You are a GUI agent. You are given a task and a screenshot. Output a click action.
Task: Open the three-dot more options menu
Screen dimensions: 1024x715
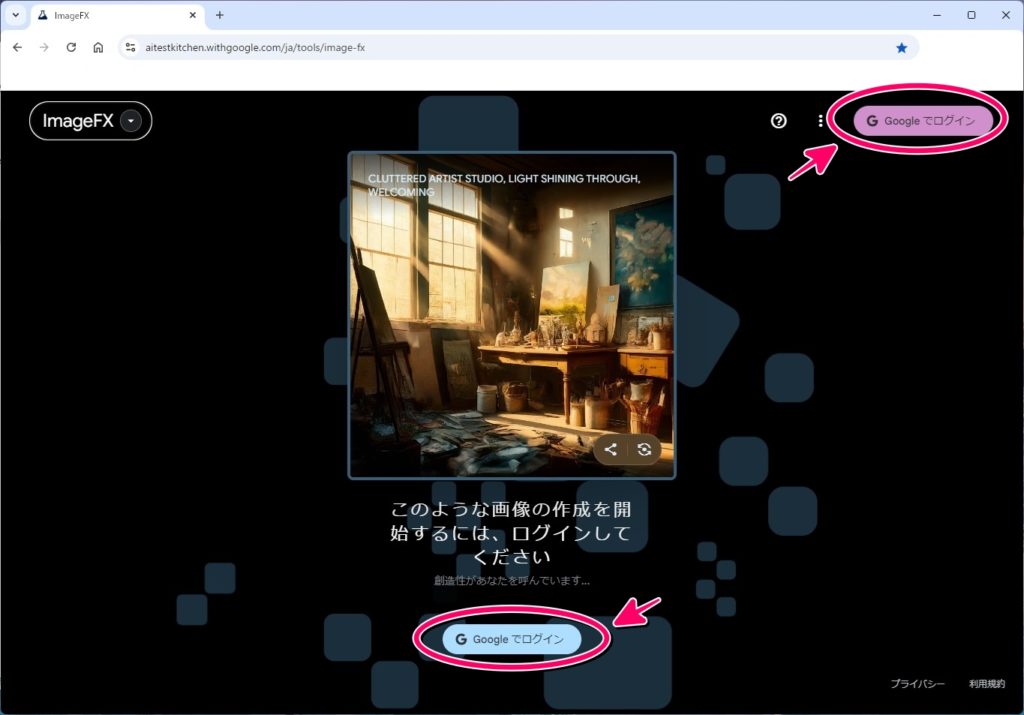(x=821, y=121)
